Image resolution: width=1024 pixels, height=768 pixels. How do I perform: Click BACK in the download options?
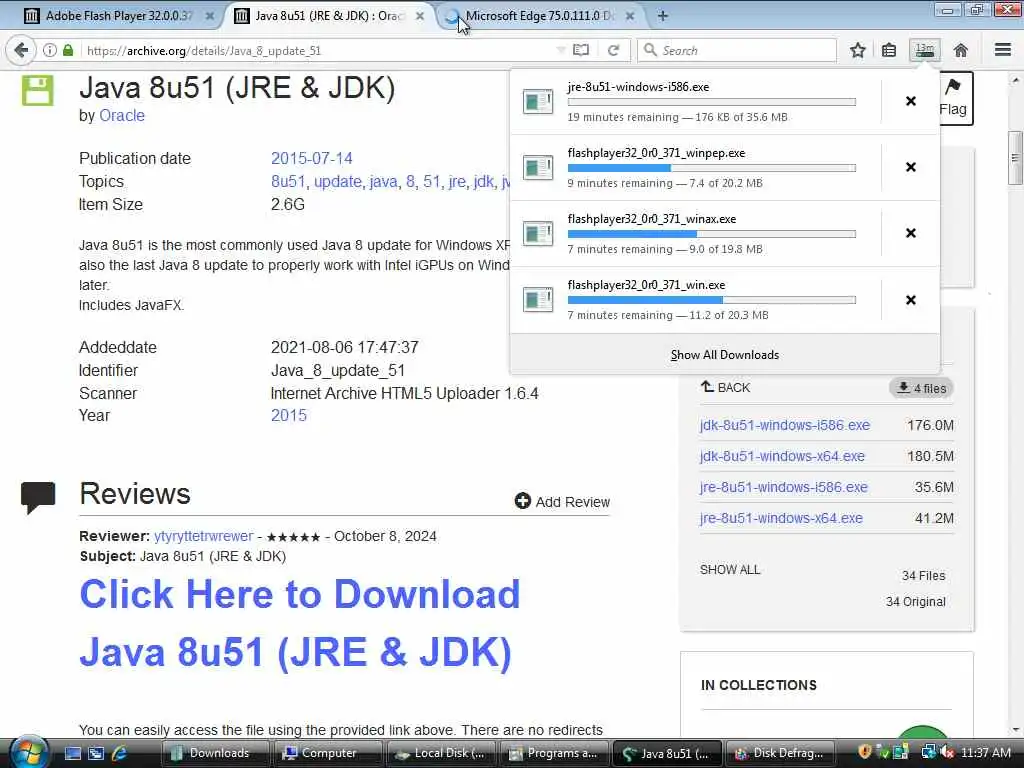726,387
